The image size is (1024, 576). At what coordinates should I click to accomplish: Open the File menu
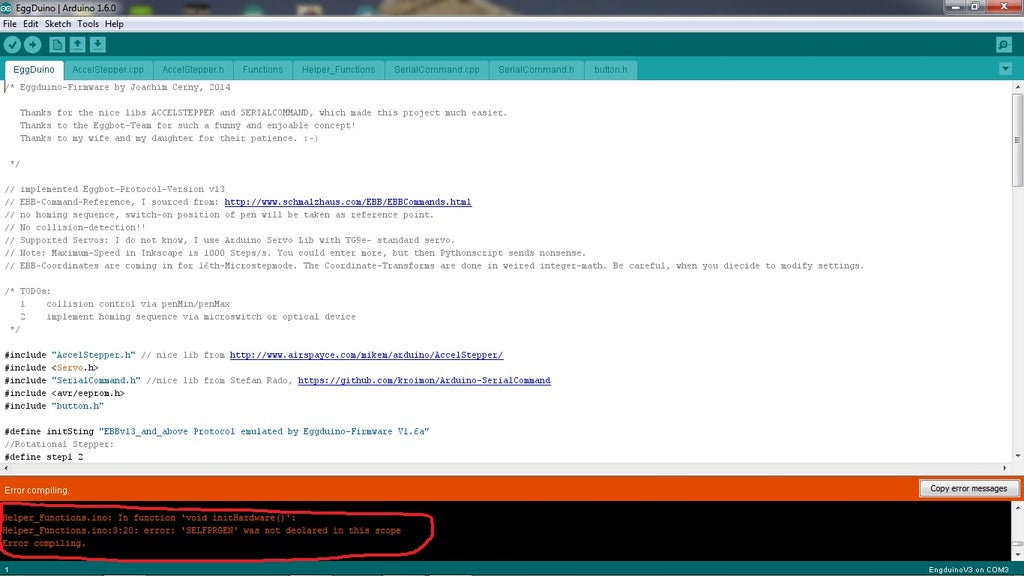pyautogui.click(x=10, y=24)
